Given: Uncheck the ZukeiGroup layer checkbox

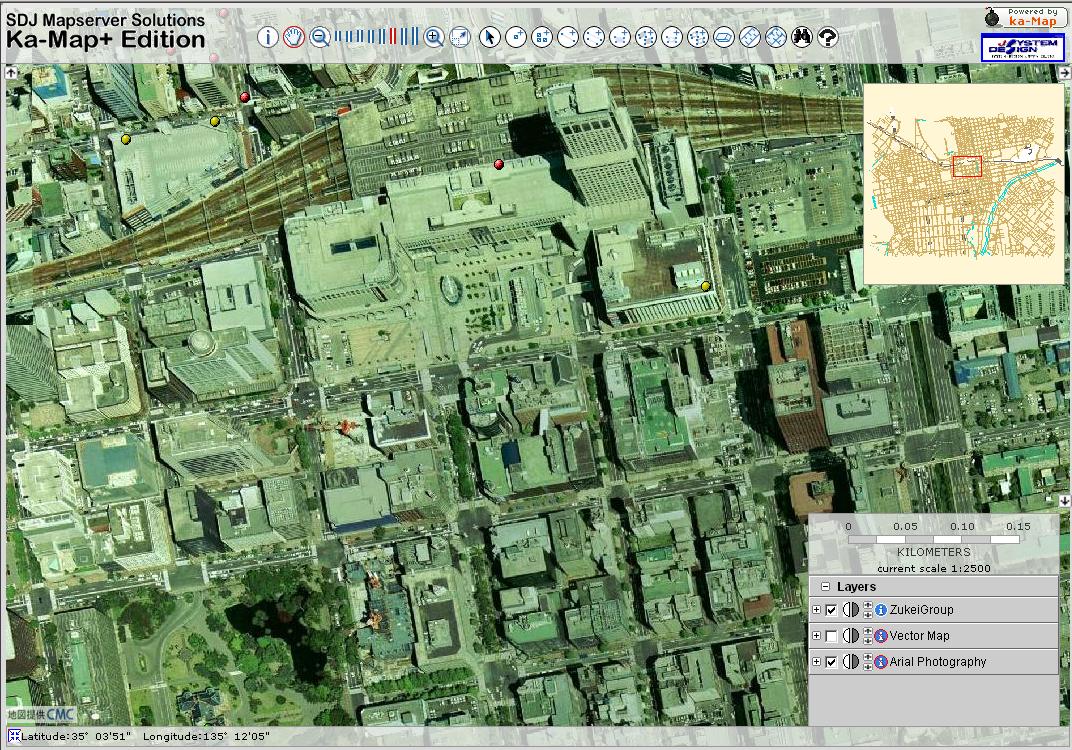Looking at the screenshot, I should pyautogui.click(x=831, y=610).
